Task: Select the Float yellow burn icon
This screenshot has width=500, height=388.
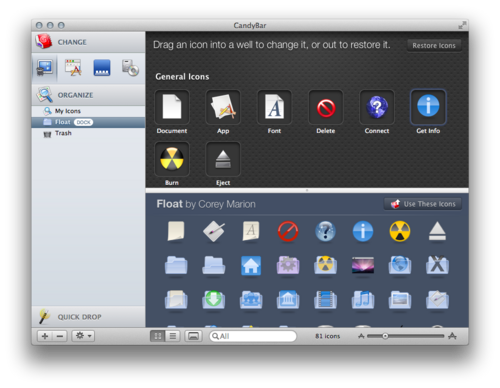Action: click(400, 231)
